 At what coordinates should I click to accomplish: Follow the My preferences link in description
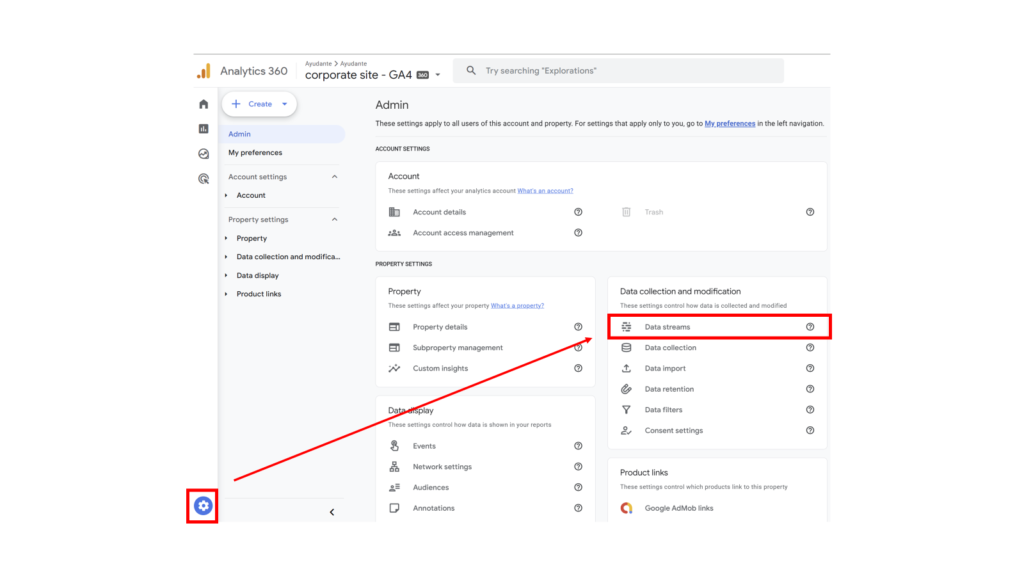(x=729, y=123)
